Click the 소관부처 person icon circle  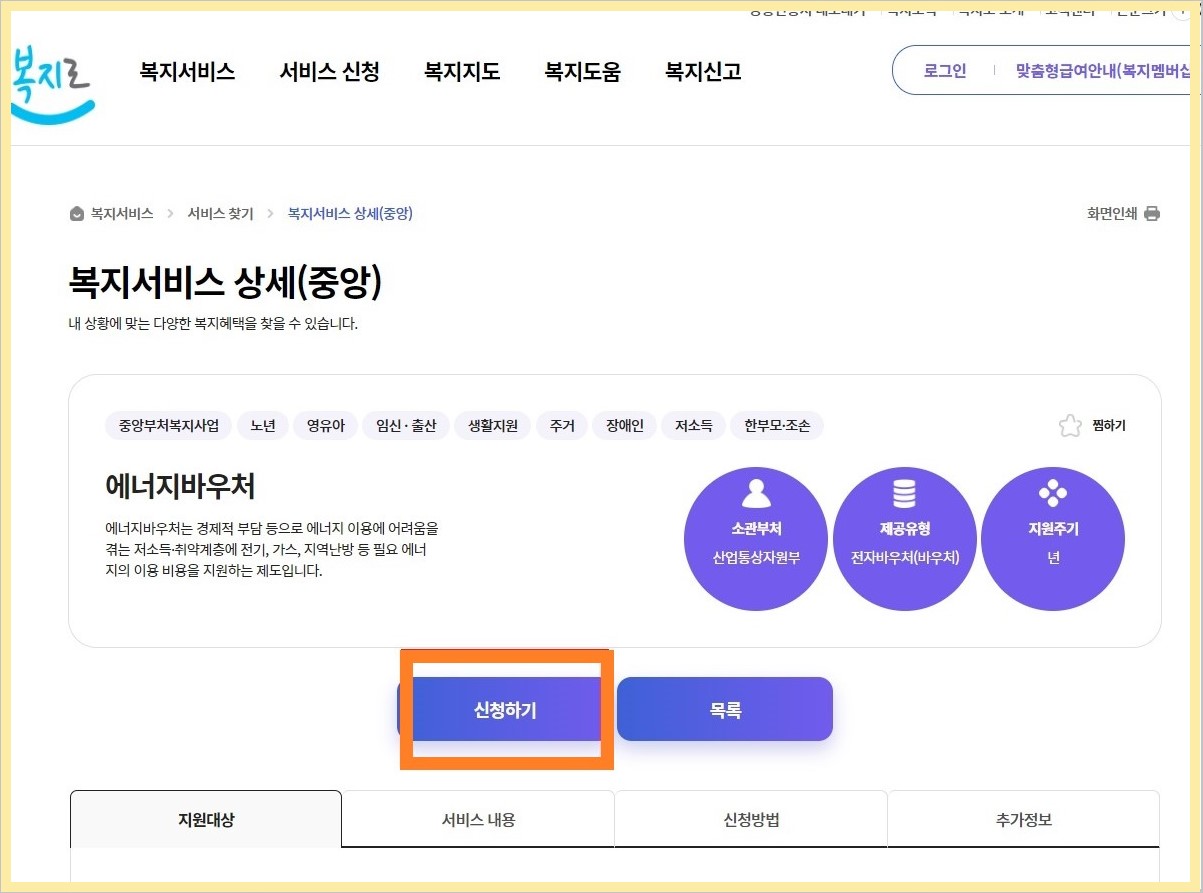tap(755, 537)
